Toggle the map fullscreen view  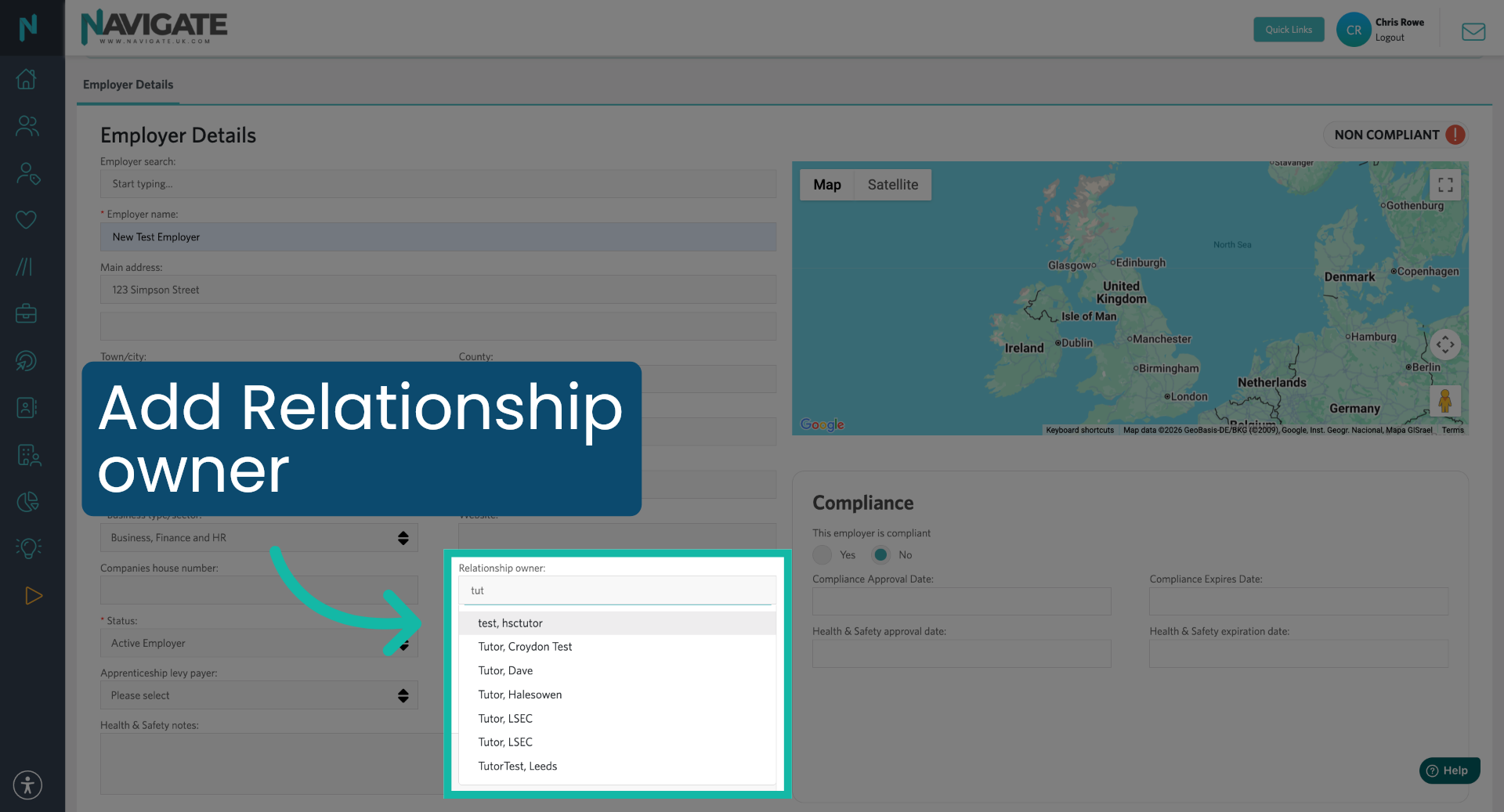tap(1445, 185)
